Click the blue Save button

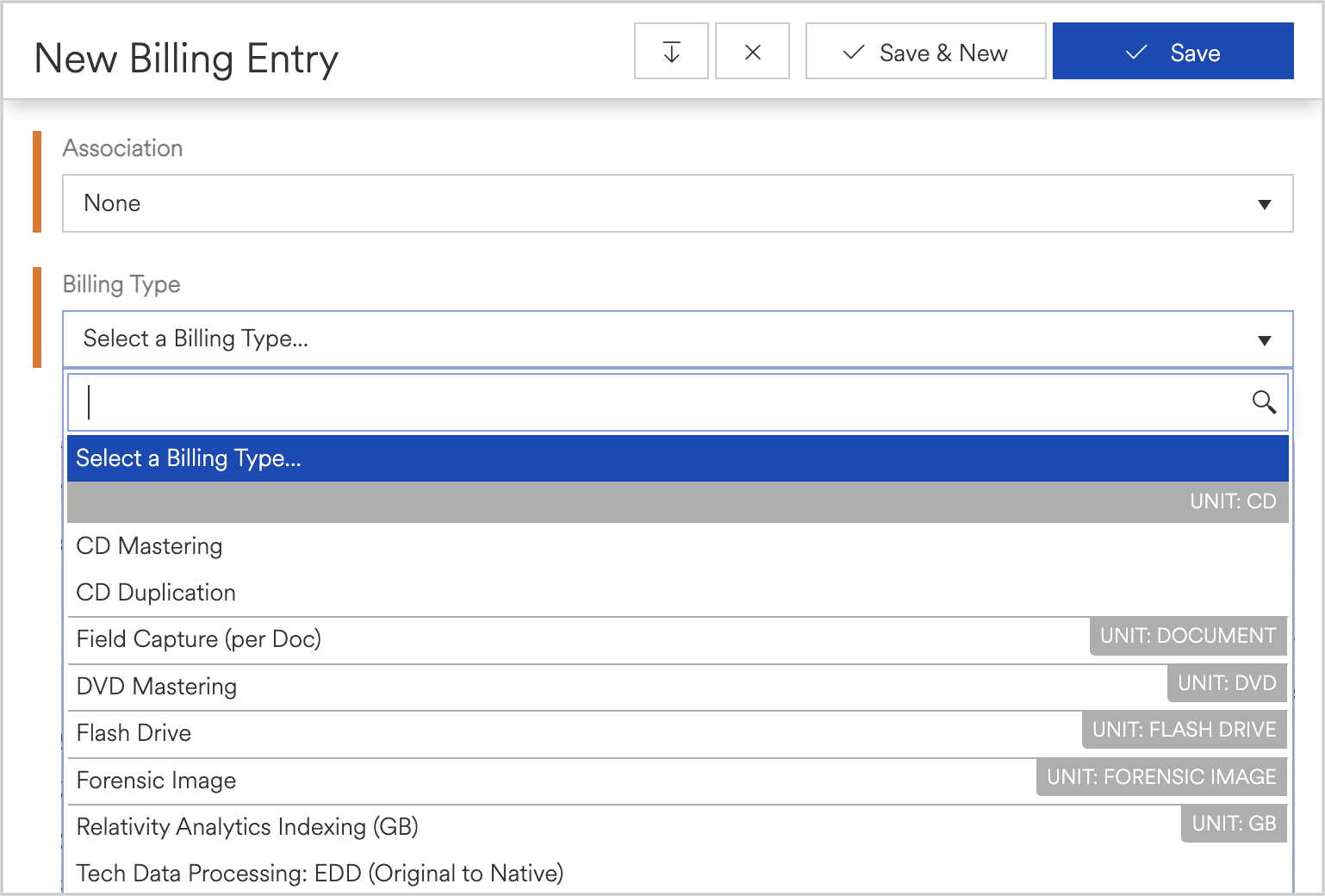pos(1173,52)
